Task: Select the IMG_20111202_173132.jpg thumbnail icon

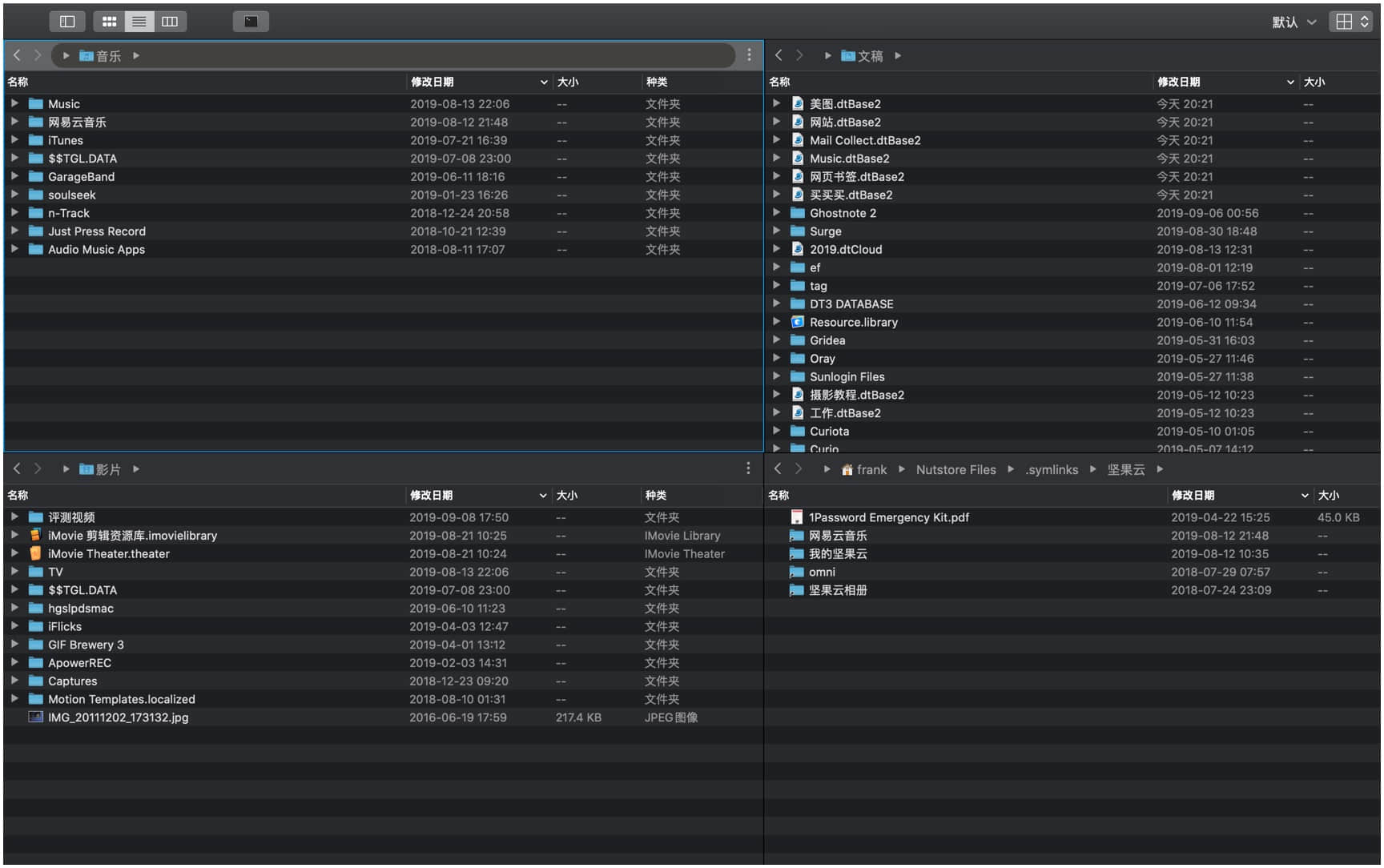Action: pyautogui.click(x=35, y=717)
